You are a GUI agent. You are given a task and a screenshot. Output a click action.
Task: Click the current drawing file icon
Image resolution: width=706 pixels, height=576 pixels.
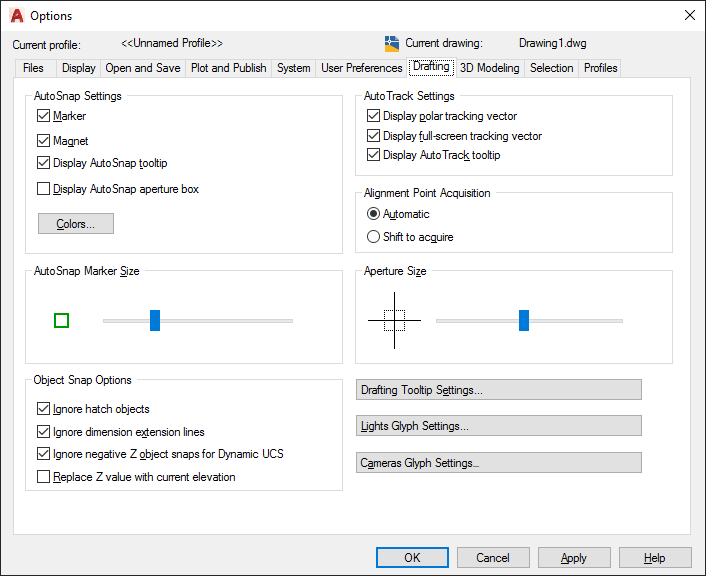point(392,43)
